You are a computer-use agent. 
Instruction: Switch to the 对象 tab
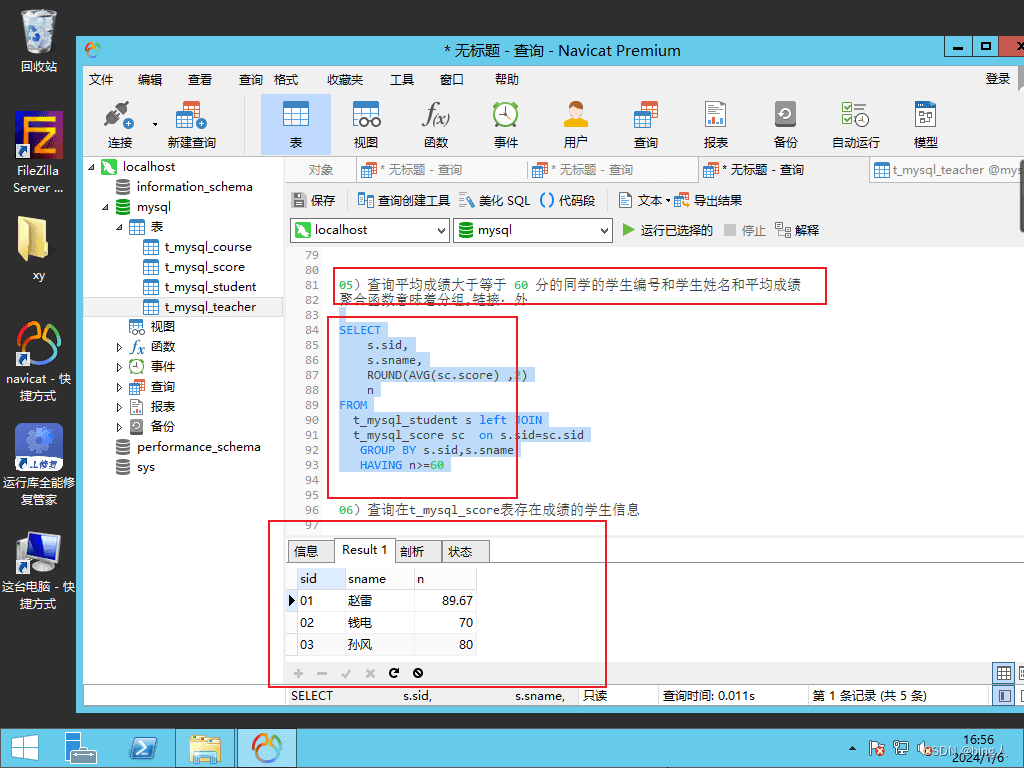321,170
